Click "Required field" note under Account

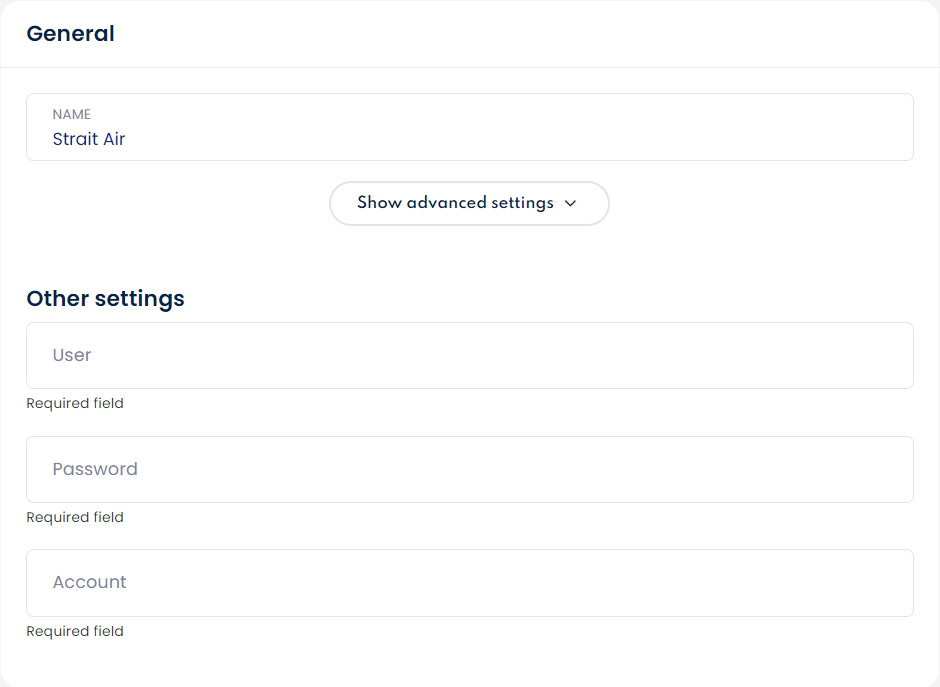click(75, 631)
